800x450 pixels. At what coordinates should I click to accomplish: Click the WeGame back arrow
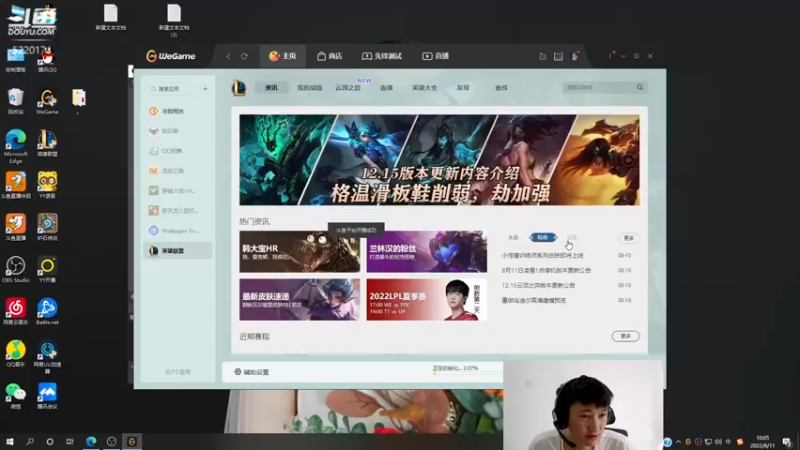[x=228, y=56]
